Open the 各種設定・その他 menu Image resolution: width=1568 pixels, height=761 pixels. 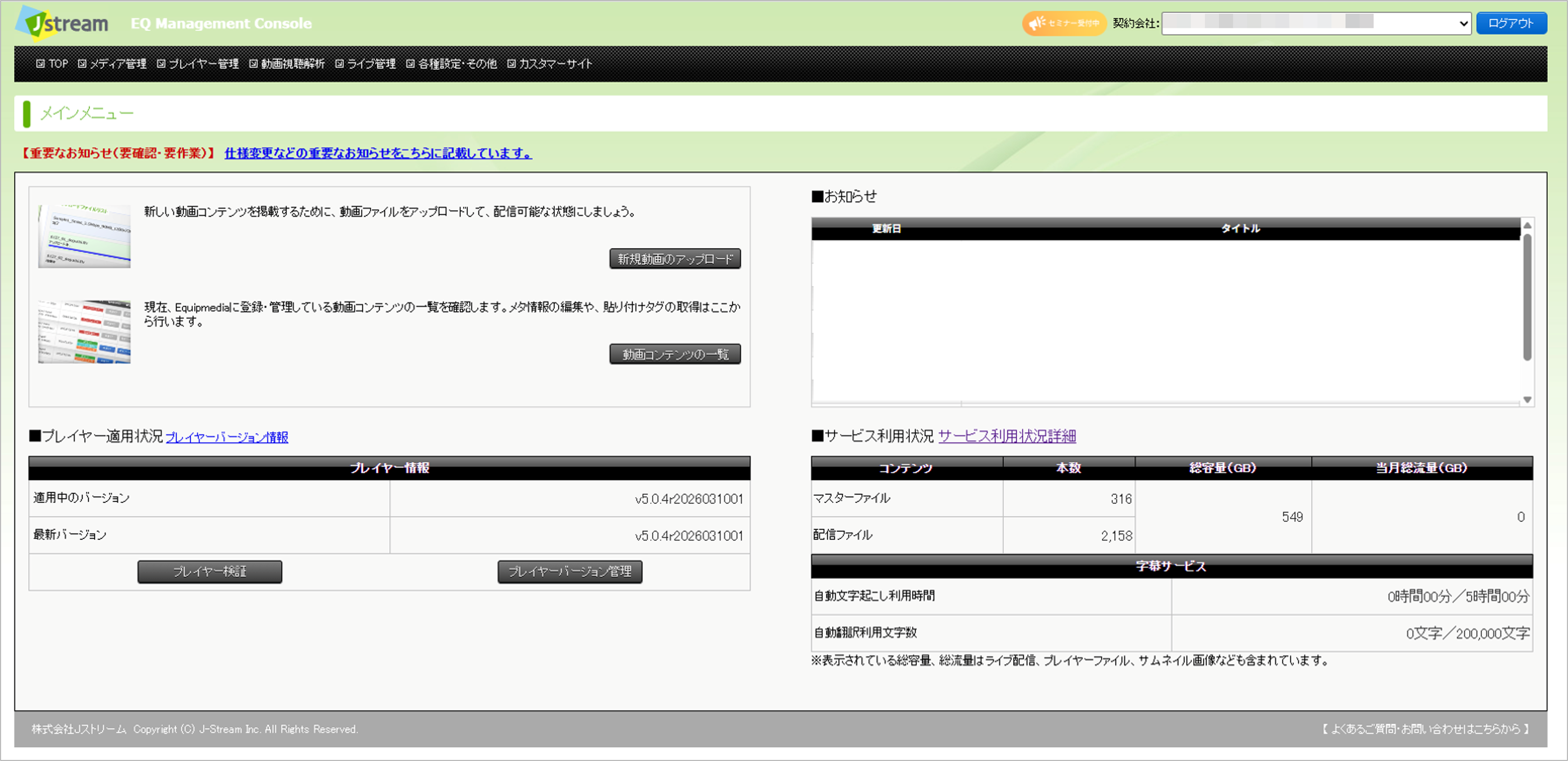(451, 64)
